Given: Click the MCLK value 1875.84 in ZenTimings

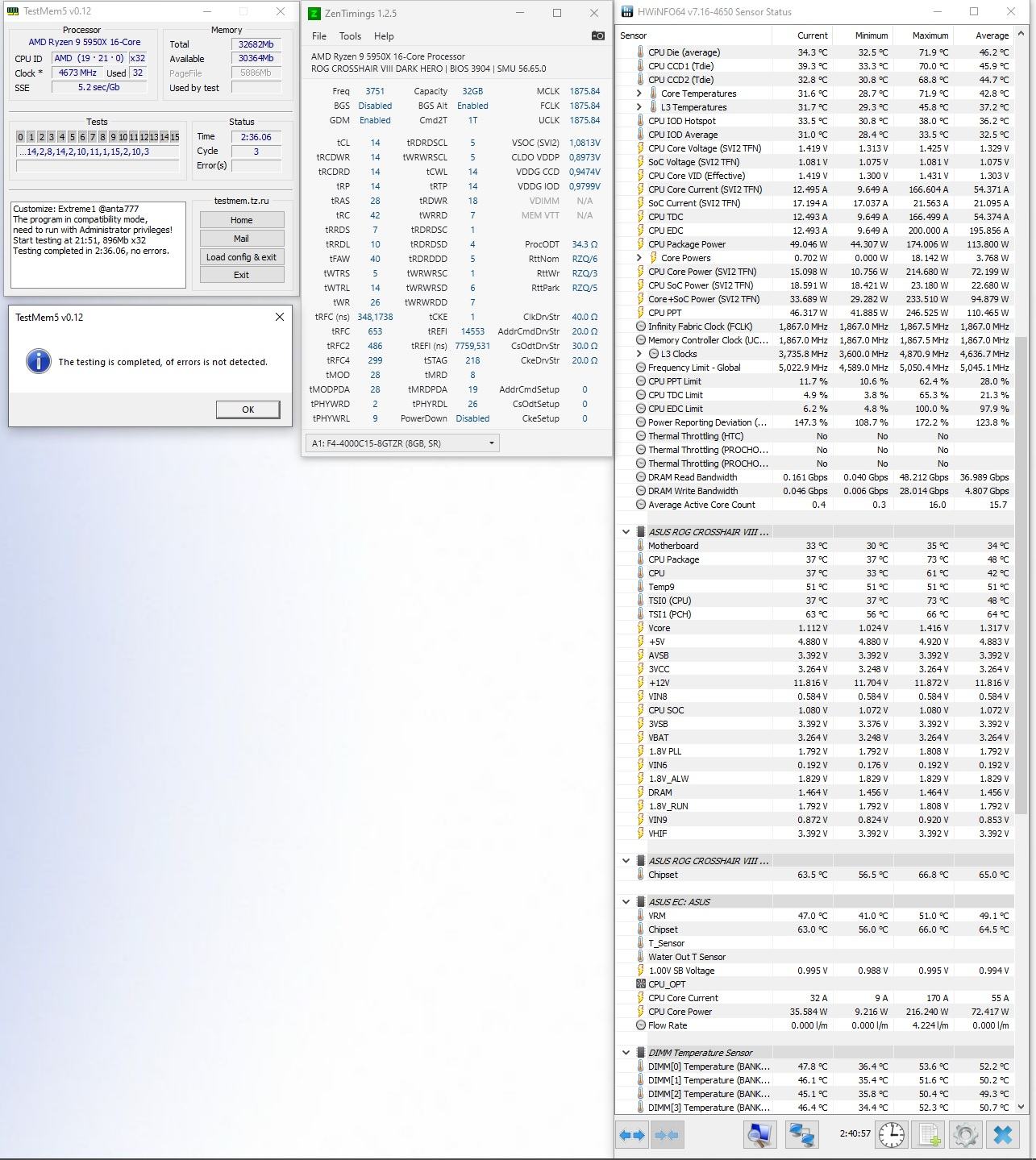Looking at the screenshot, I should tap(585, 91).
